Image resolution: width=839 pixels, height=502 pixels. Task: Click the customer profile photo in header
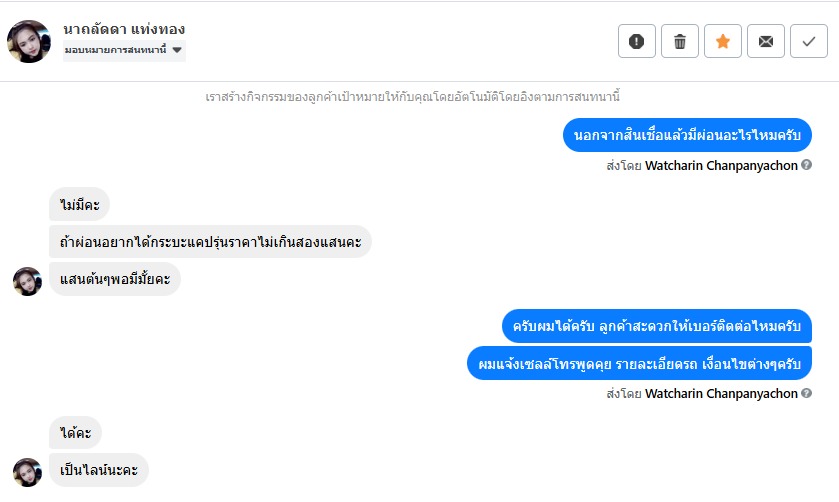coord(28,41)
